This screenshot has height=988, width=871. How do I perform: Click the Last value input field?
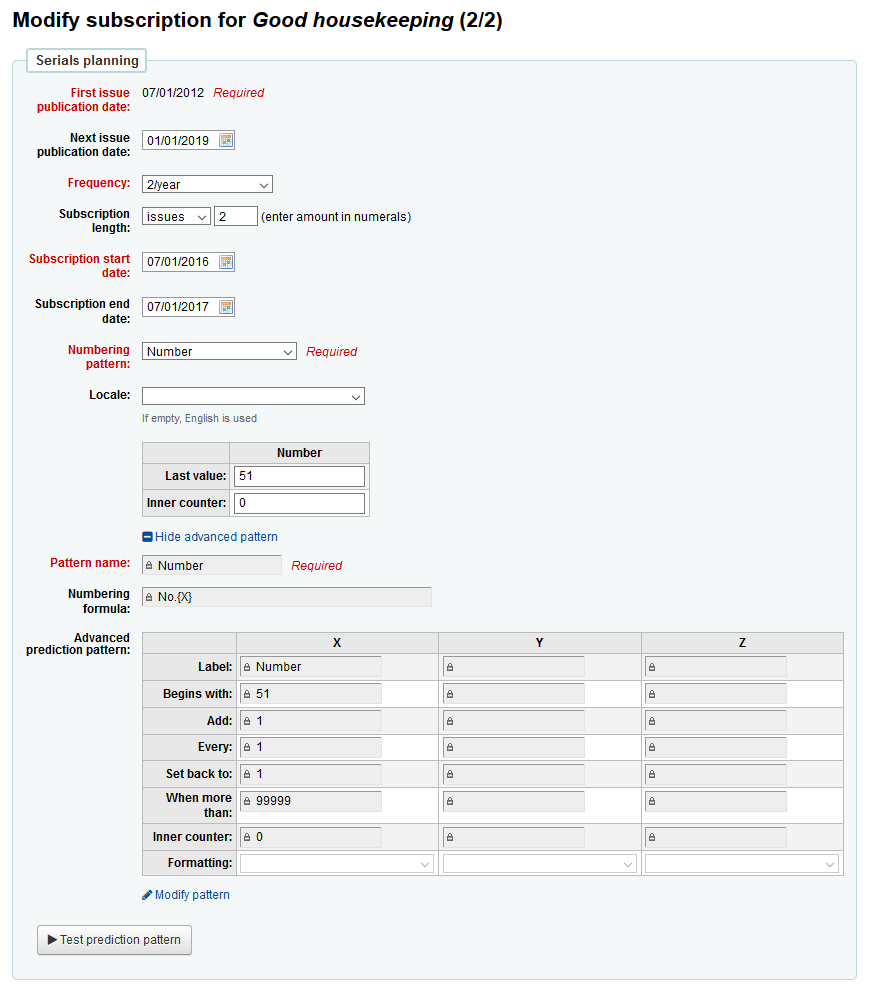299,476
